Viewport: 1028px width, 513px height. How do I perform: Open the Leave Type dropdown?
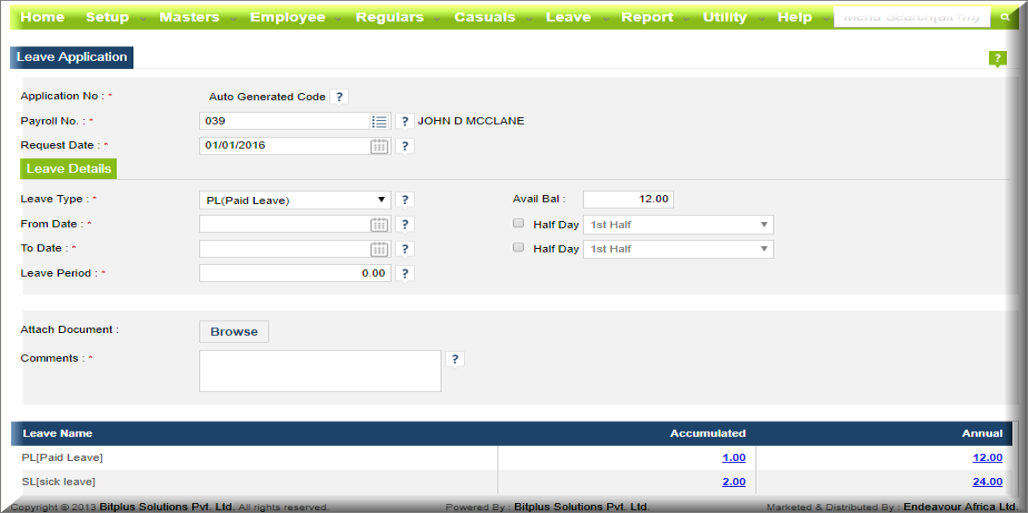tap(295, 200)
